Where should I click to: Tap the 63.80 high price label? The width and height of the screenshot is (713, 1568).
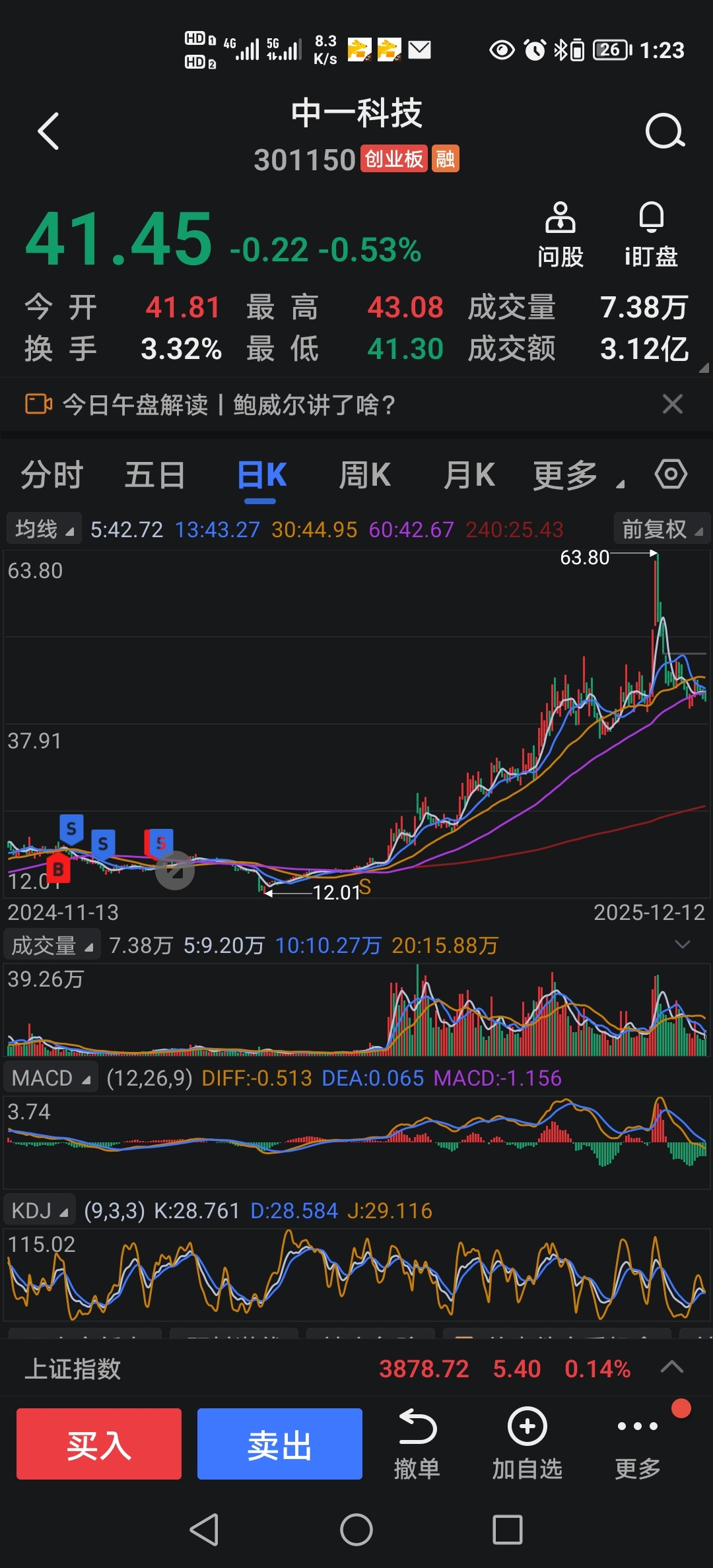pos(584,558)
